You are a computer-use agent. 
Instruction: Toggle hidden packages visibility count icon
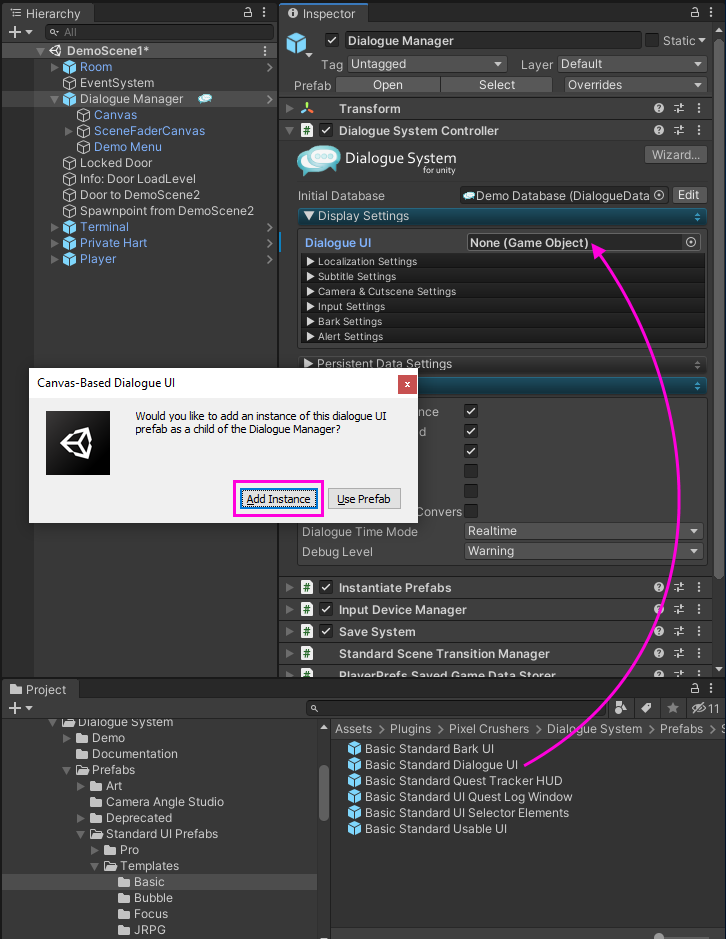[705, 708]
